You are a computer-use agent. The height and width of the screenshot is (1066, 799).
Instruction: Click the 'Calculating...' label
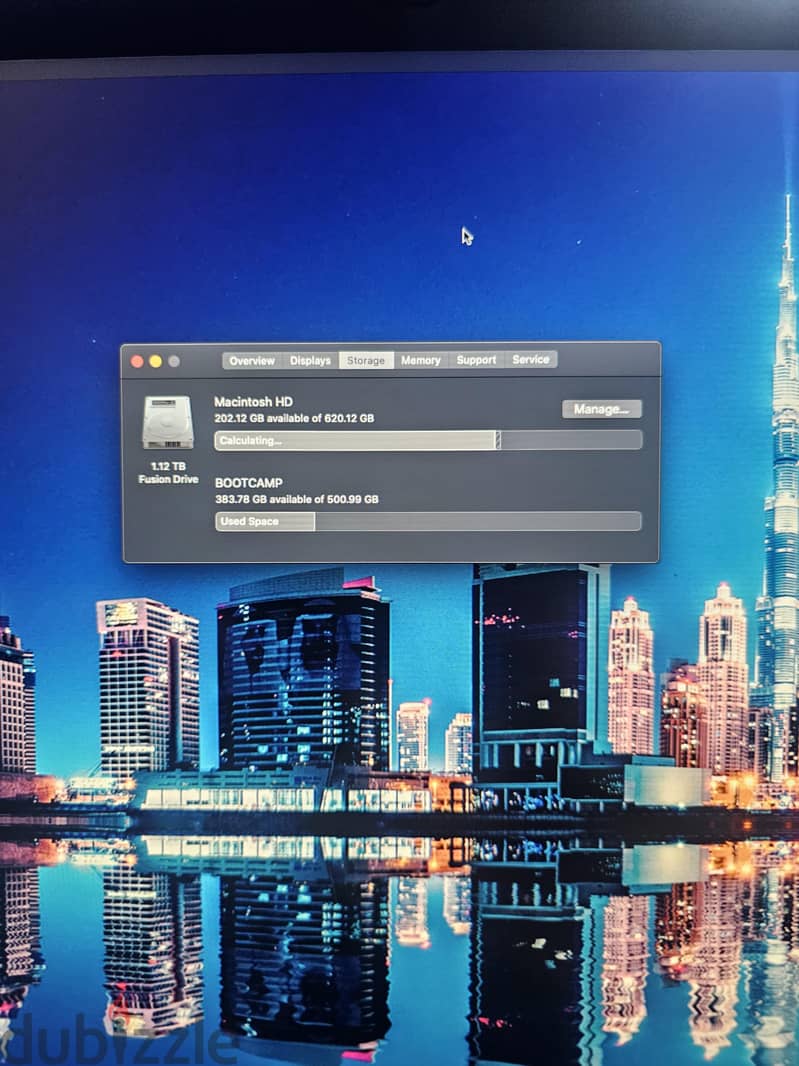pos(250,441)
